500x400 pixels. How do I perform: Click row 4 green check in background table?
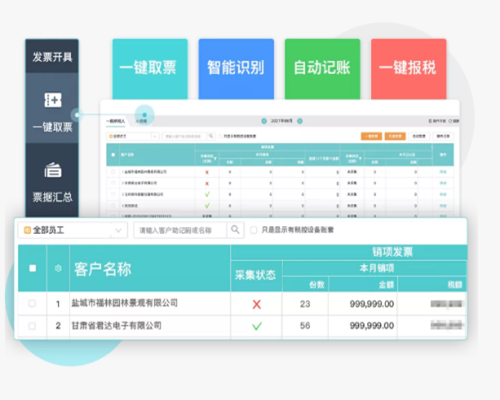pyautogui.click(x=207, y=205)
